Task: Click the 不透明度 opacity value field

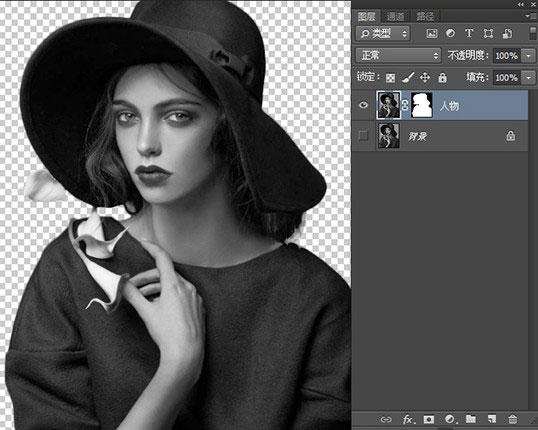Action: [x=506, y=56]
